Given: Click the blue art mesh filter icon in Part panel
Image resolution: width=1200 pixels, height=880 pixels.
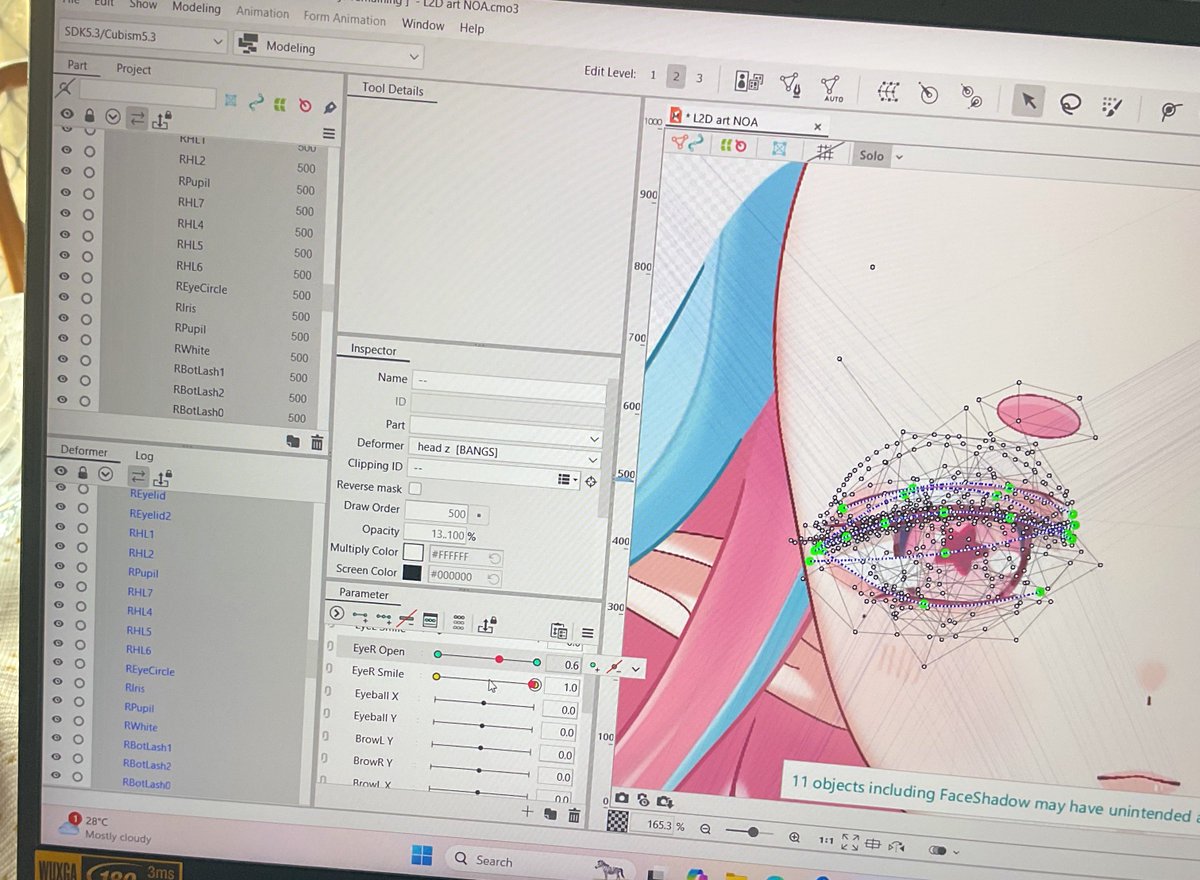Looking at the screenshot, I should pos(231,101).
